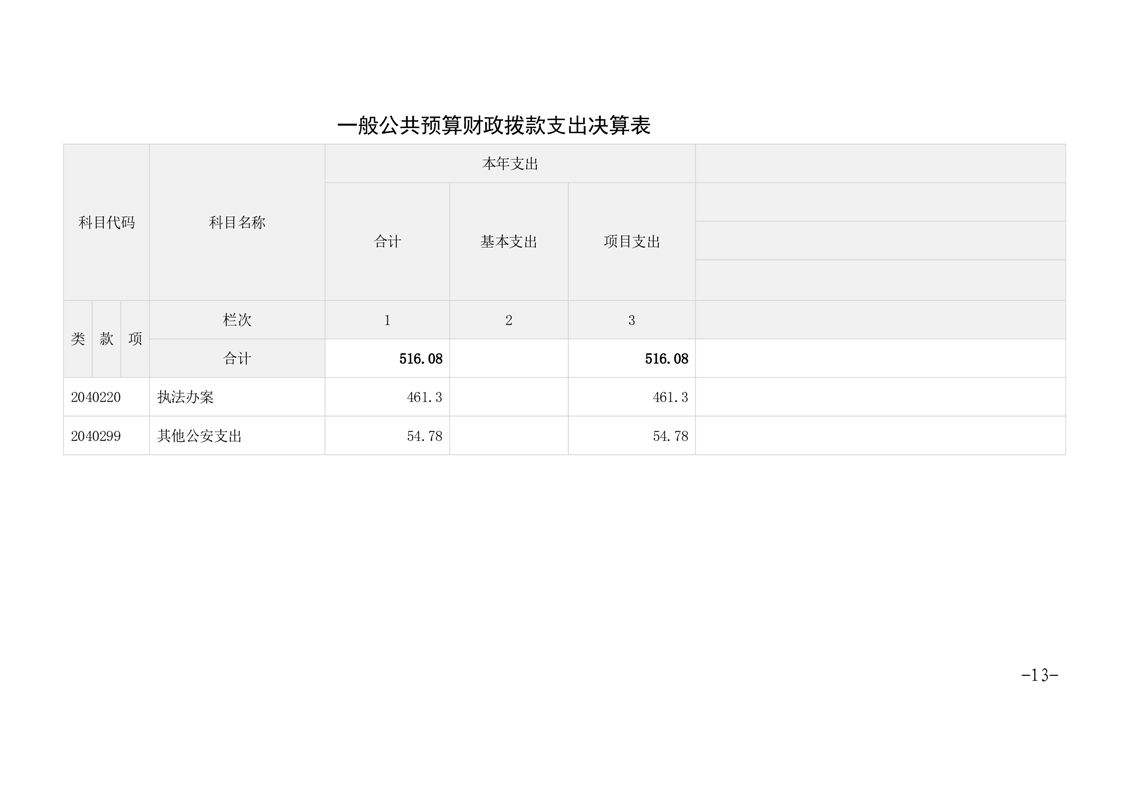The width and height of the screenshot is (1122, 793).
Task: Click column number 2 in 栏次 row
Action: coord(509,320)
